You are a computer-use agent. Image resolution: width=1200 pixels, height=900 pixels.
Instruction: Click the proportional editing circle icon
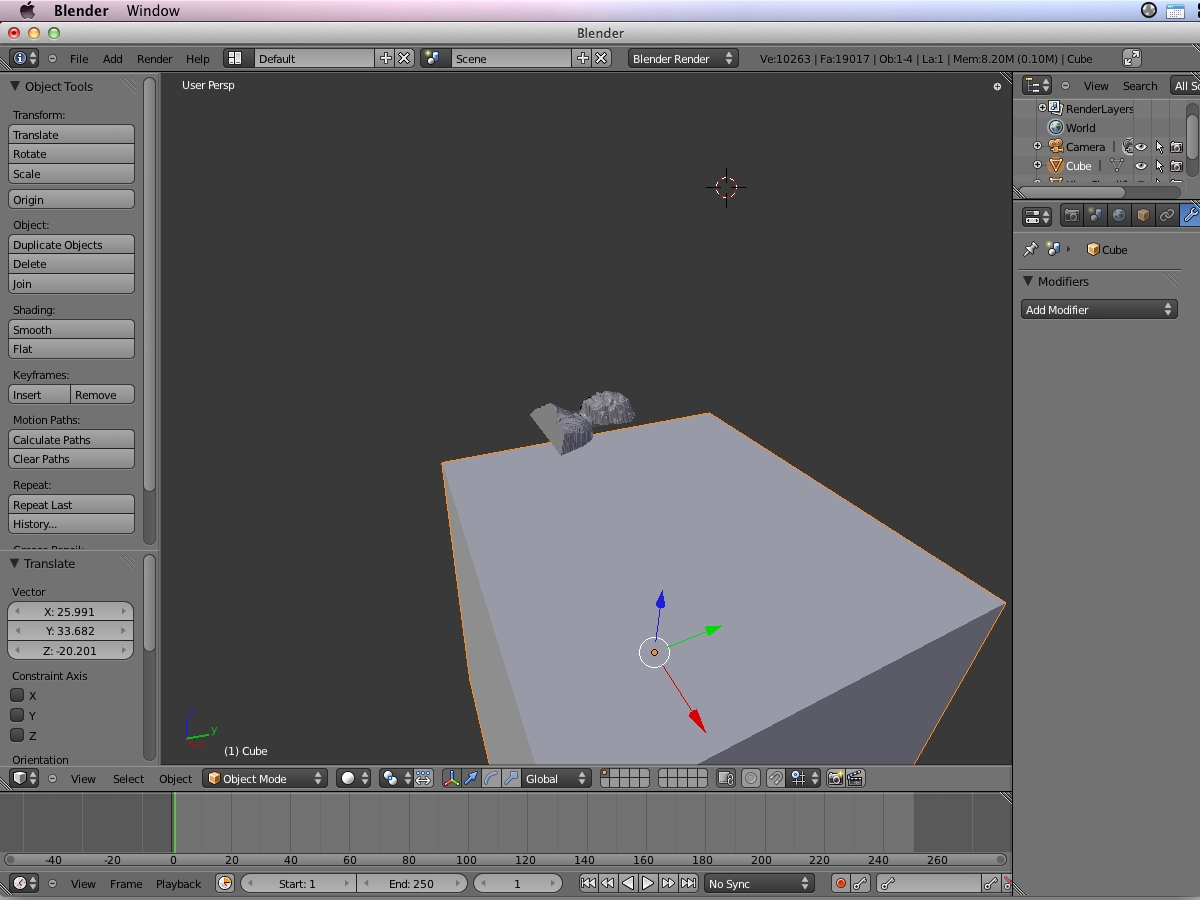(x=751, y=778)
